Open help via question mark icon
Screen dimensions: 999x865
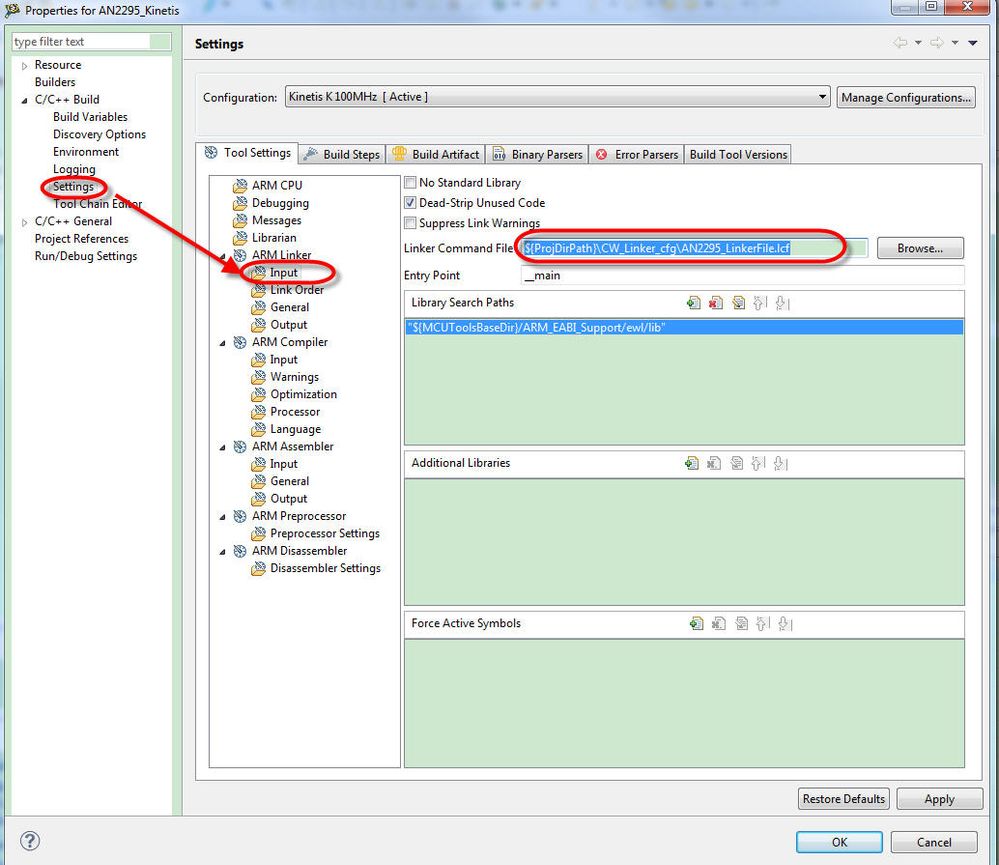click(30, 841)
